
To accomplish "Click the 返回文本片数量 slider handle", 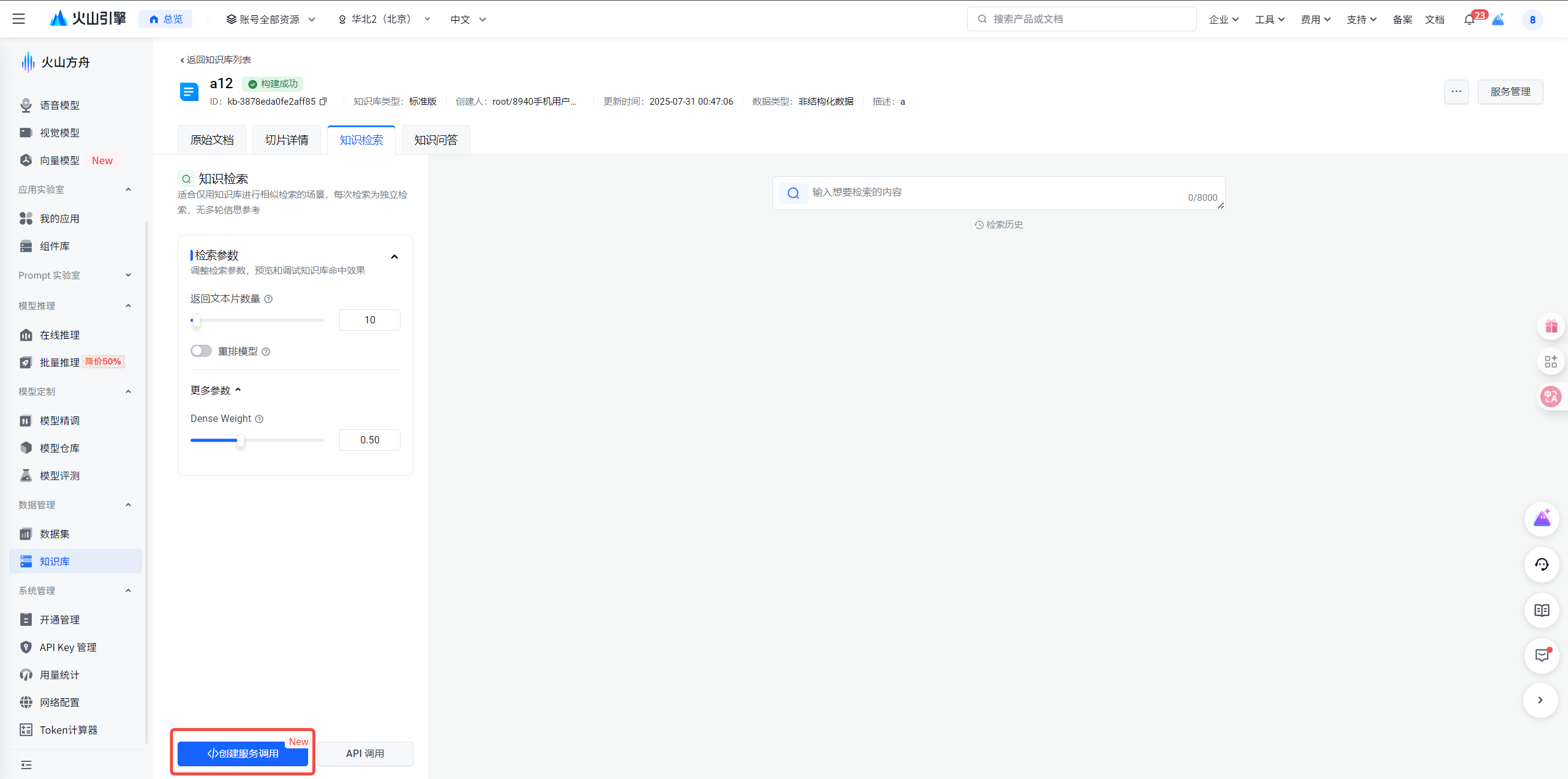I will click(x=196, y=320).
